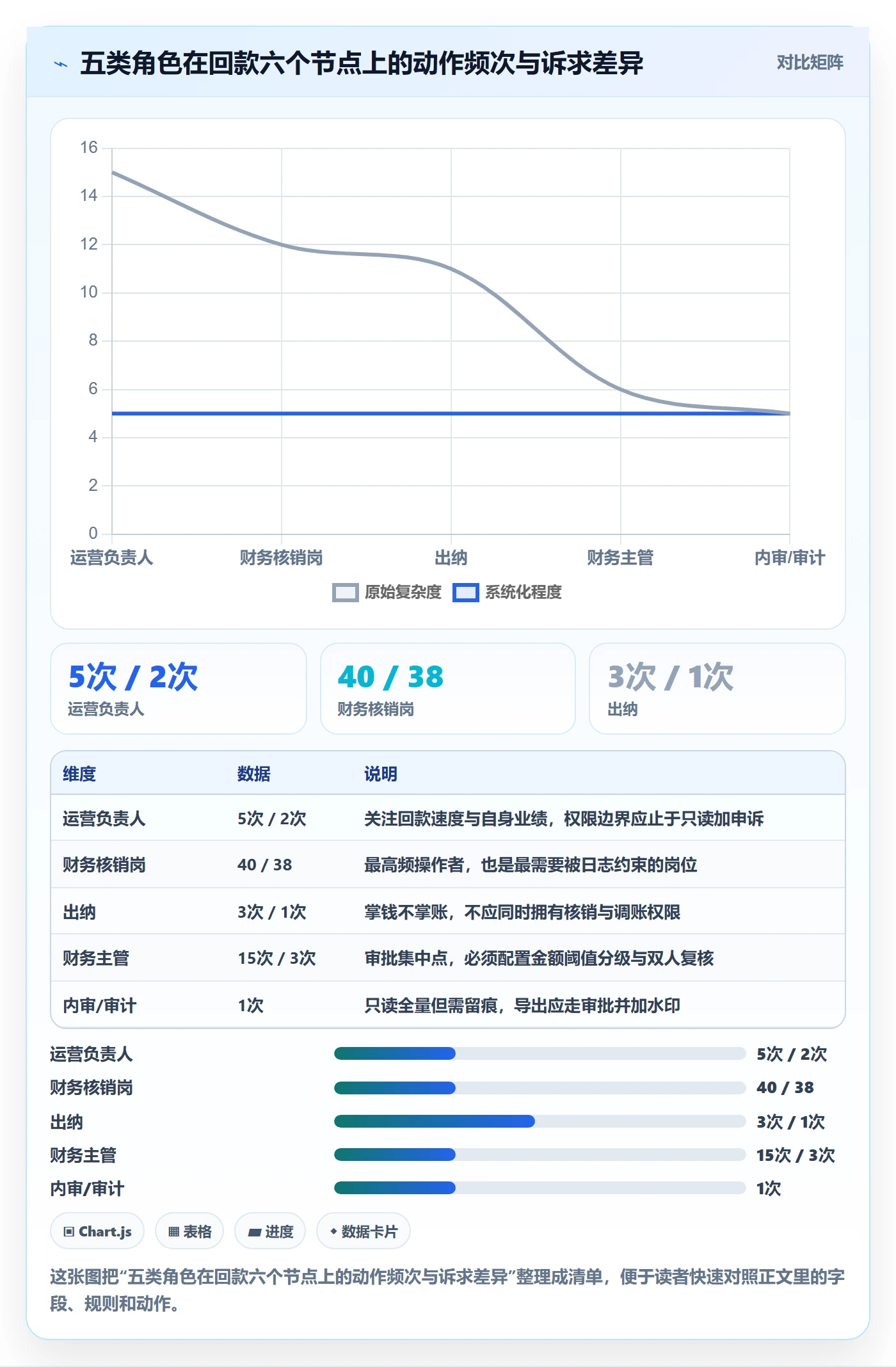This screenshot has width=896, height=1367.
Task: Click the 运营负责人 progress bar
Action: click(x=540, y=1053)
